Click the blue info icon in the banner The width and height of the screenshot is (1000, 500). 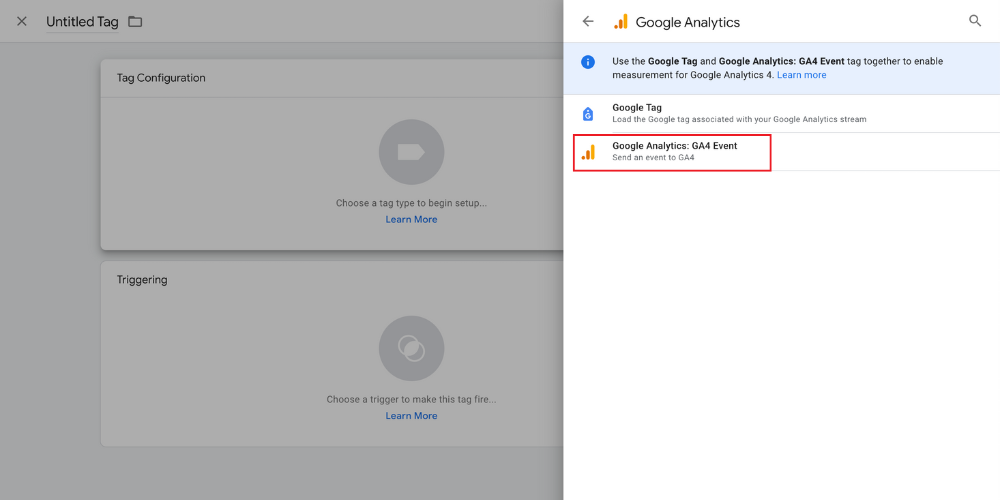pos(587,62)
